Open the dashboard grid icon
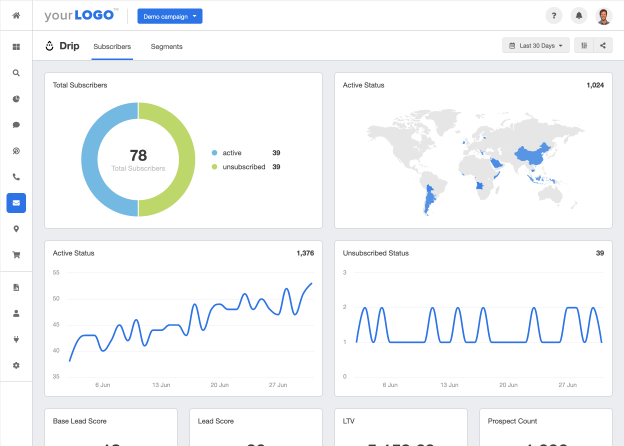 (16, 47)
